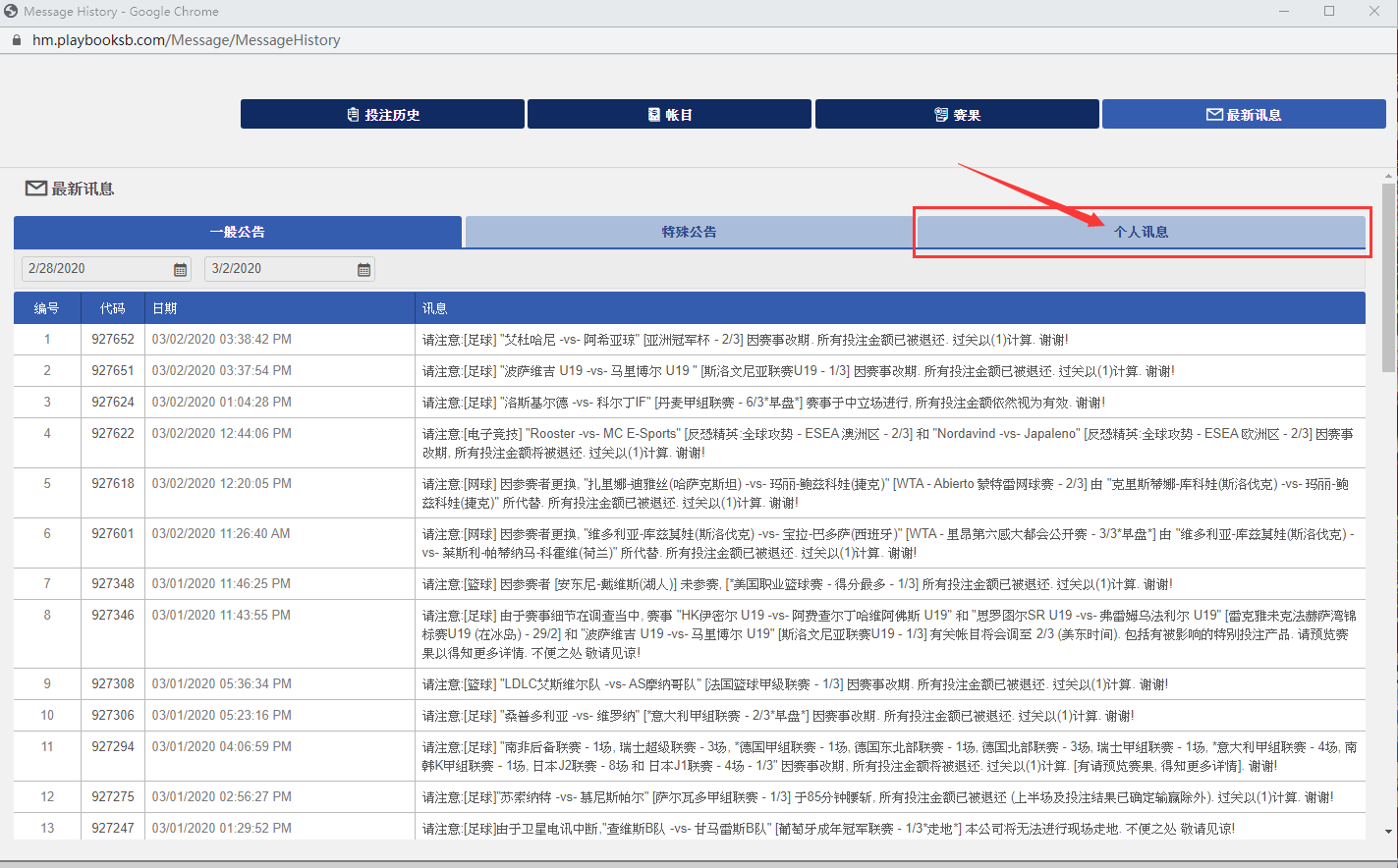
Task: Click the 讯息 column header
Action: [434, 308]
